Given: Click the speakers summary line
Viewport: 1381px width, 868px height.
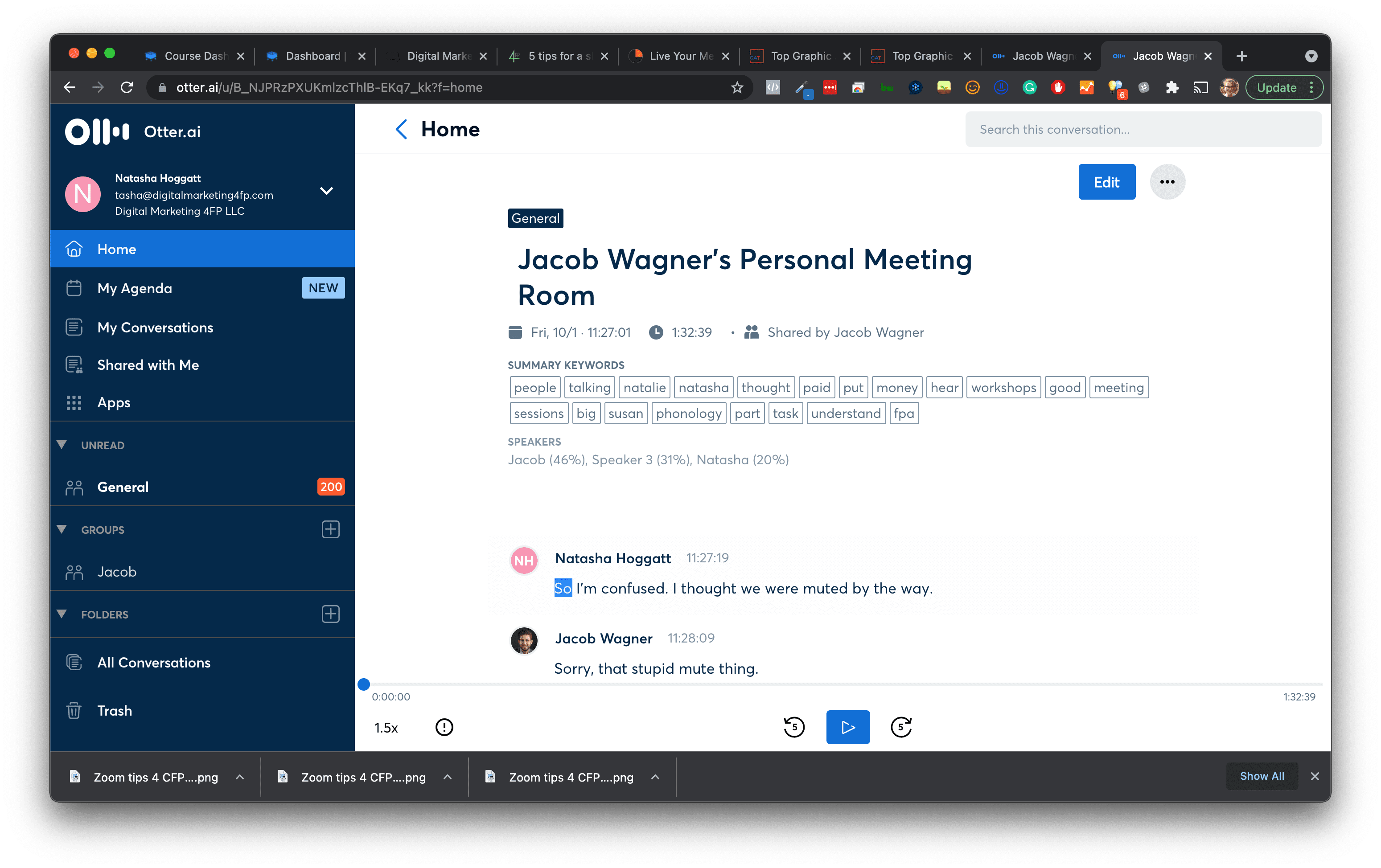Looking at the screenshot, I should [x=648, y=460].
